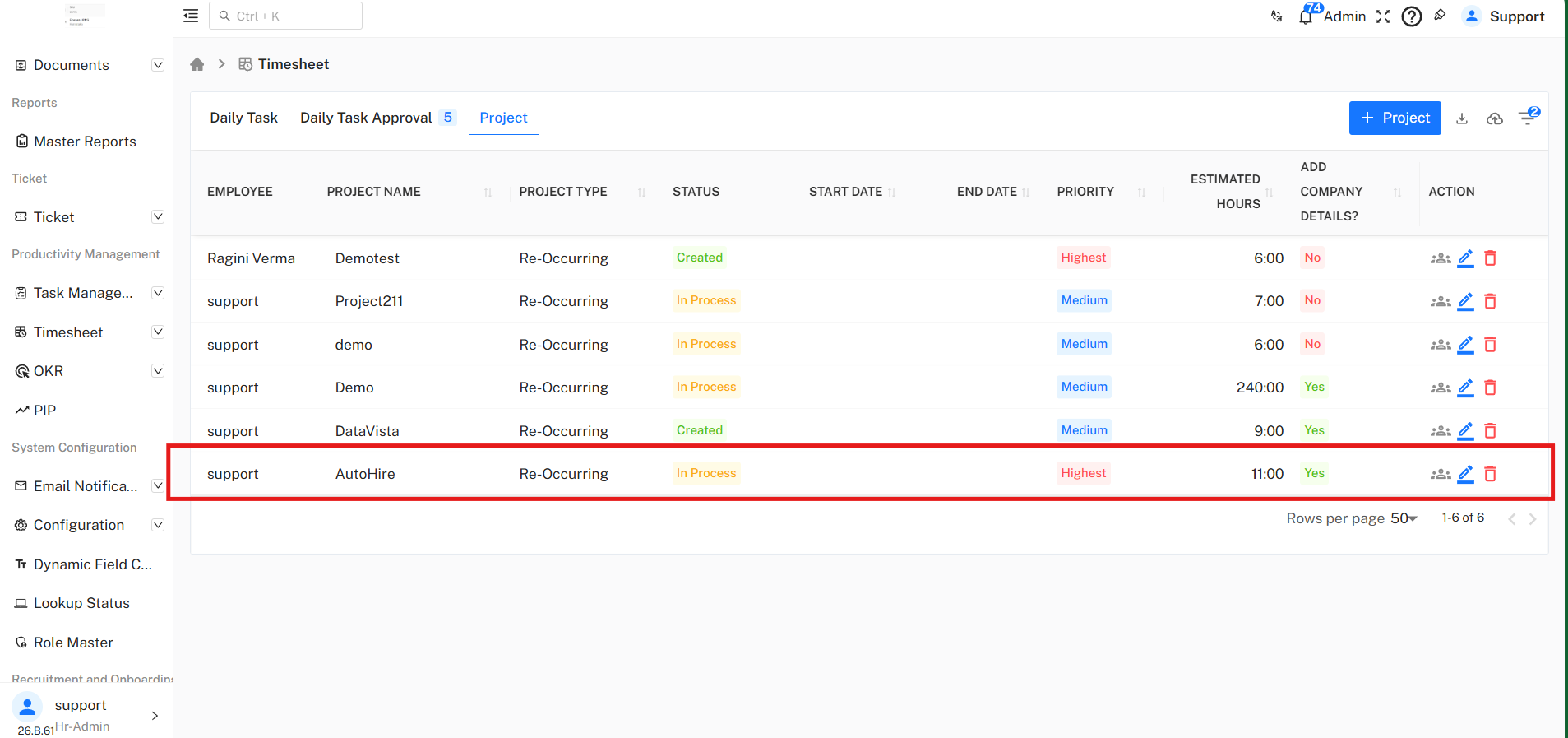Image resolution: width=1568 pixels, height=738 pixels.
Task: Click the blue add Project button
Action: pos(1395,118)
